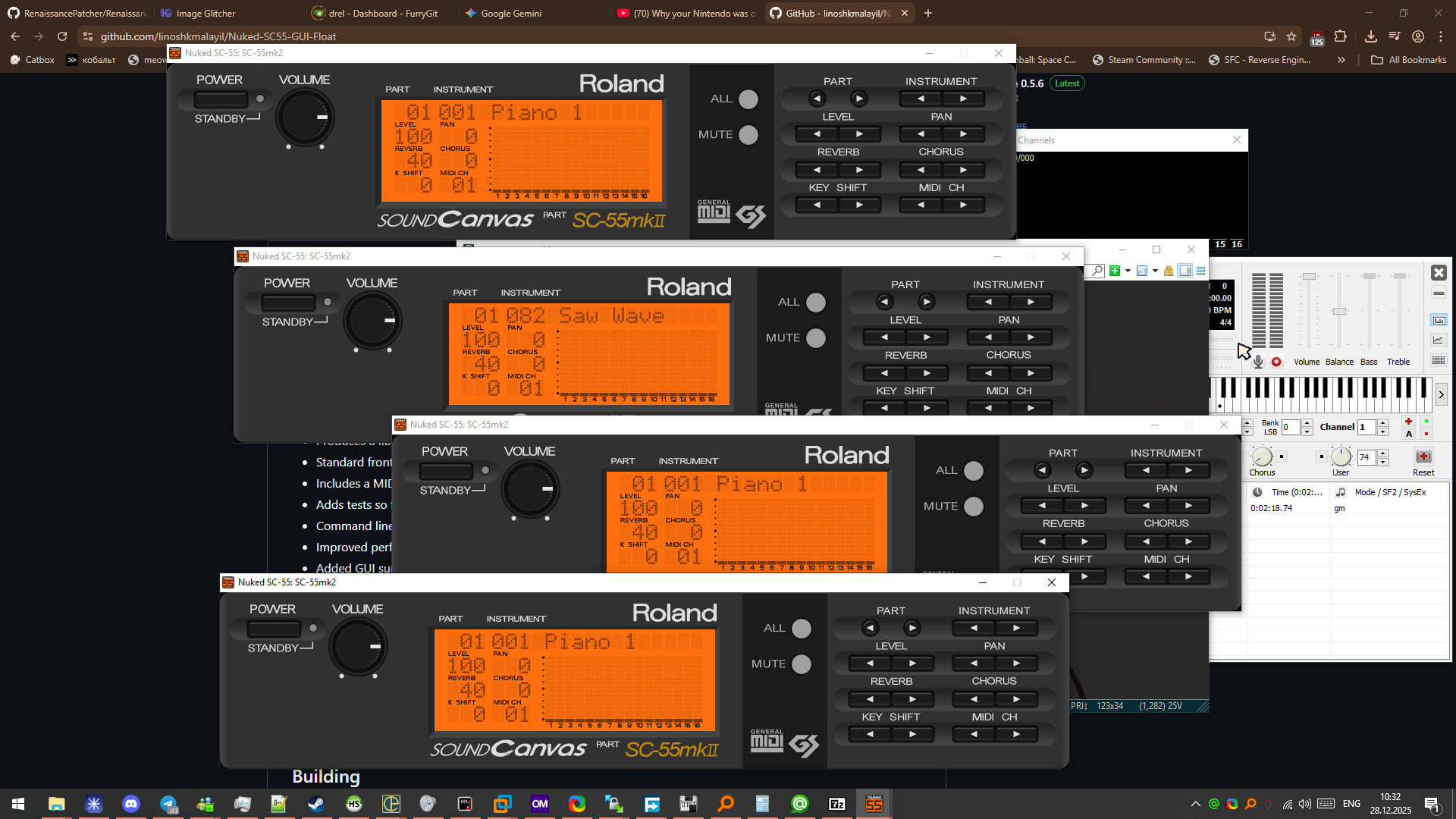This screenshot has width=1456, height=819.
Task: Click the magnifier search icon in toolbar
Action: (1097, 271)
